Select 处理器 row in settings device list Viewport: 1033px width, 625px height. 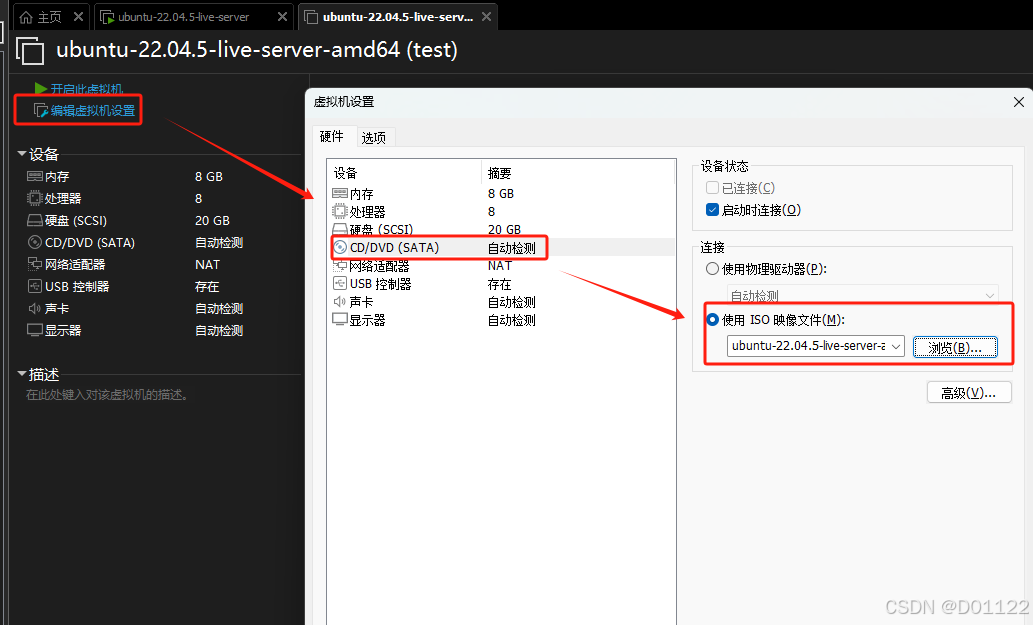point(502,211)
